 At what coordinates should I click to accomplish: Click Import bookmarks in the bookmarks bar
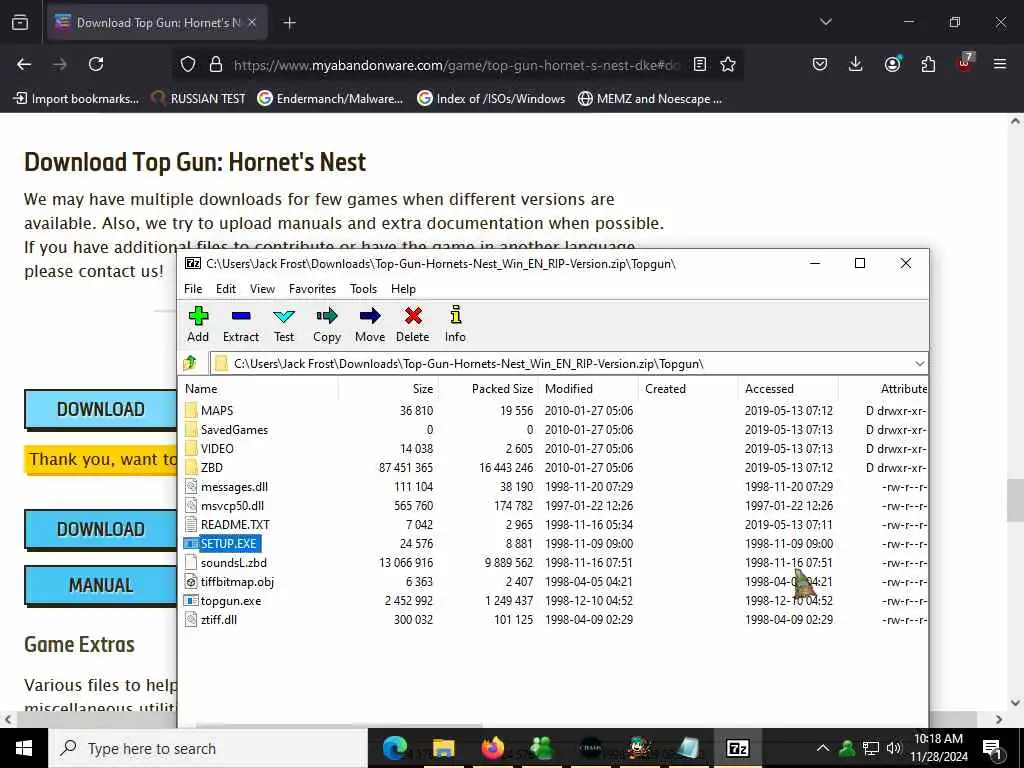click(76, 99)
